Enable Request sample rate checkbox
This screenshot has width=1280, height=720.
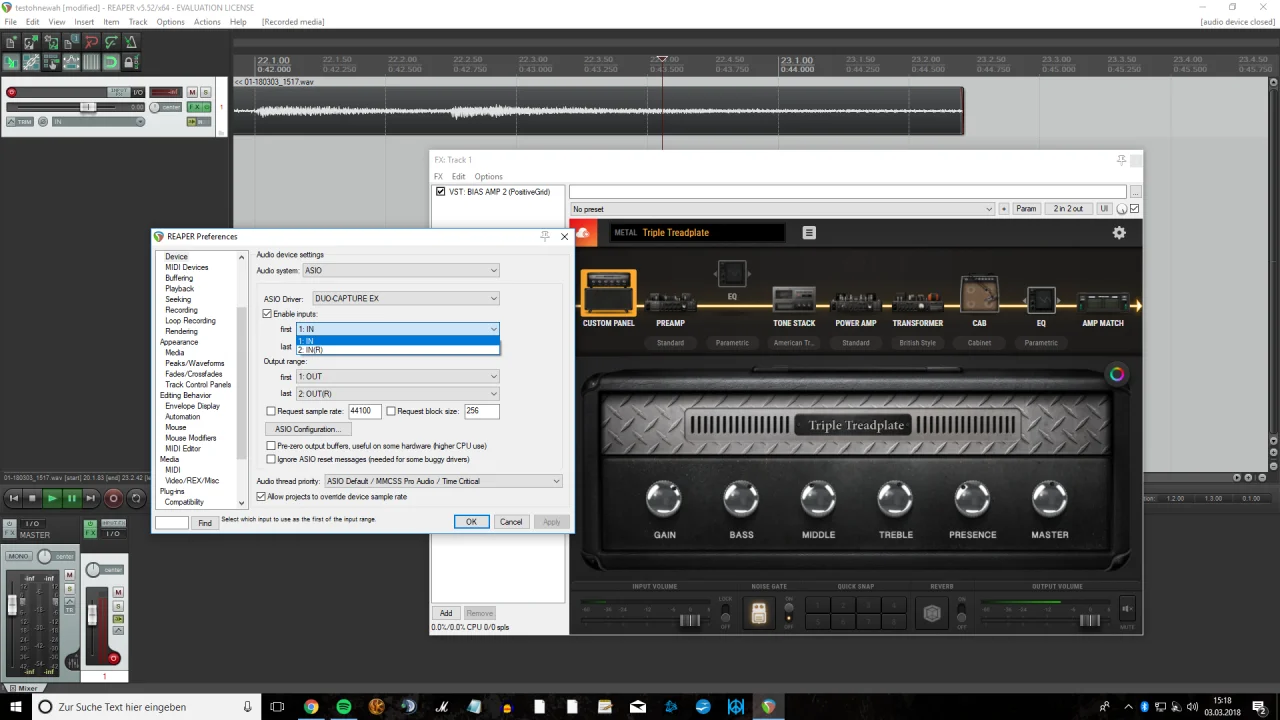tap(271, 411)
